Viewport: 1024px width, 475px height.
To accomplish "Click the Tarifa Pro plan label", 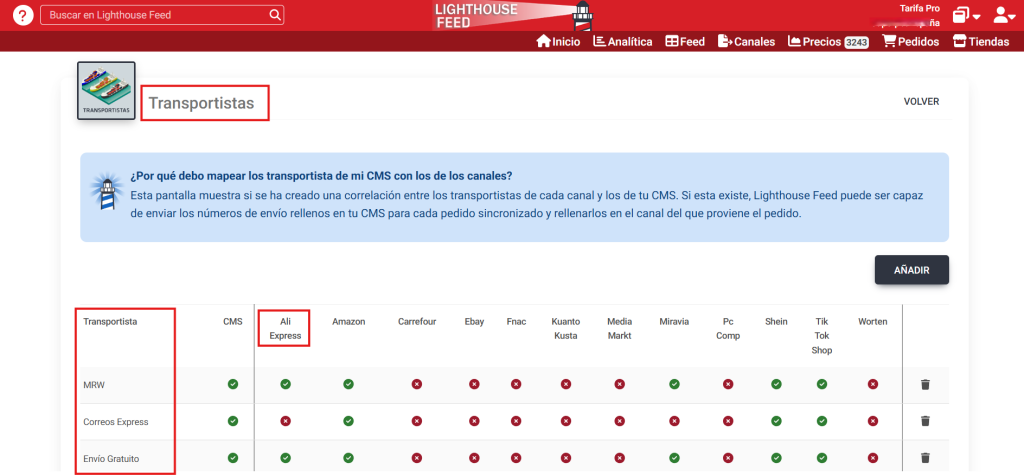I will click(920, 8).
